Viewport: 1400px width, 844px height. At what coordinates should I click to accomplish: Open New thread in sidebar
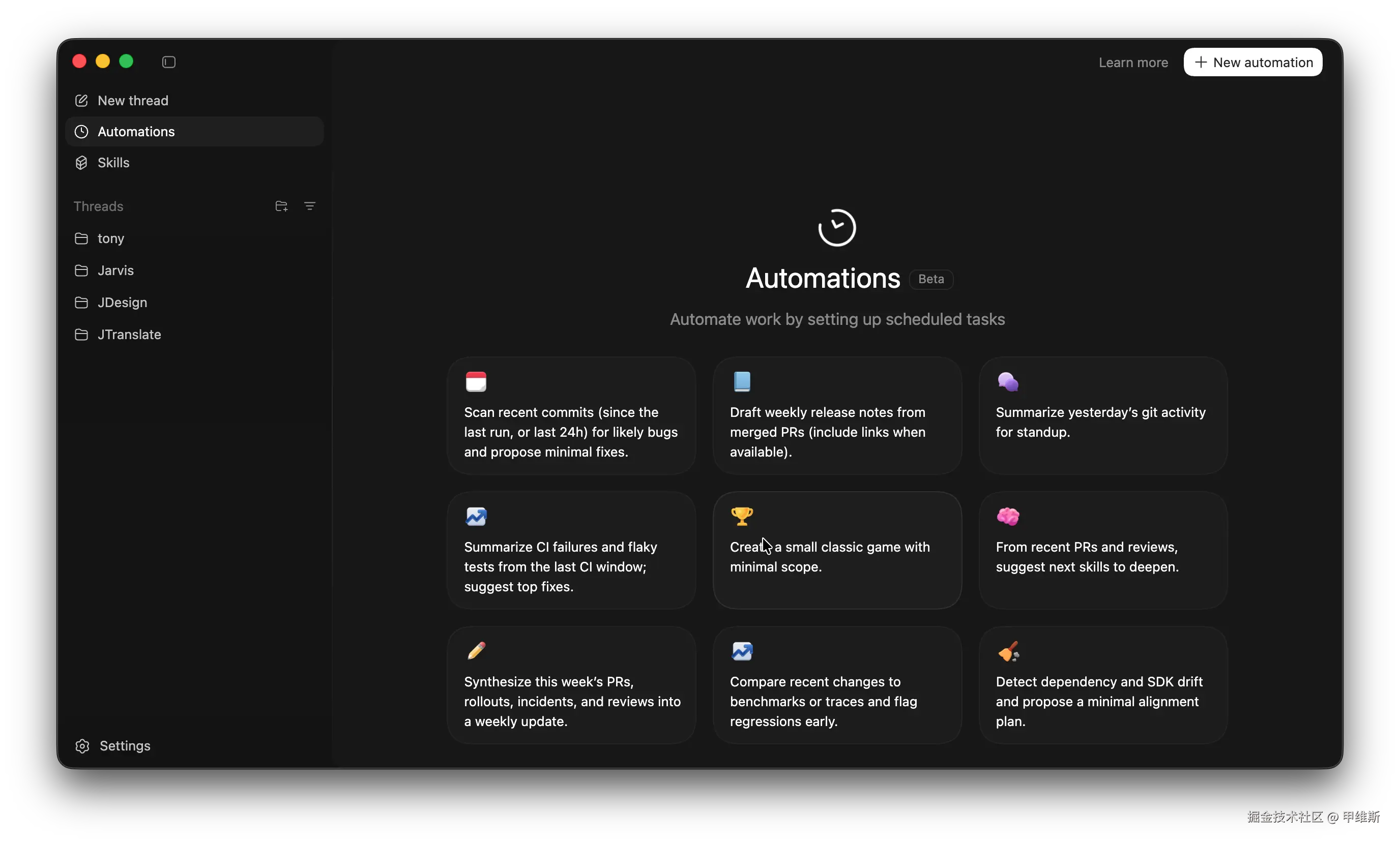132,101
